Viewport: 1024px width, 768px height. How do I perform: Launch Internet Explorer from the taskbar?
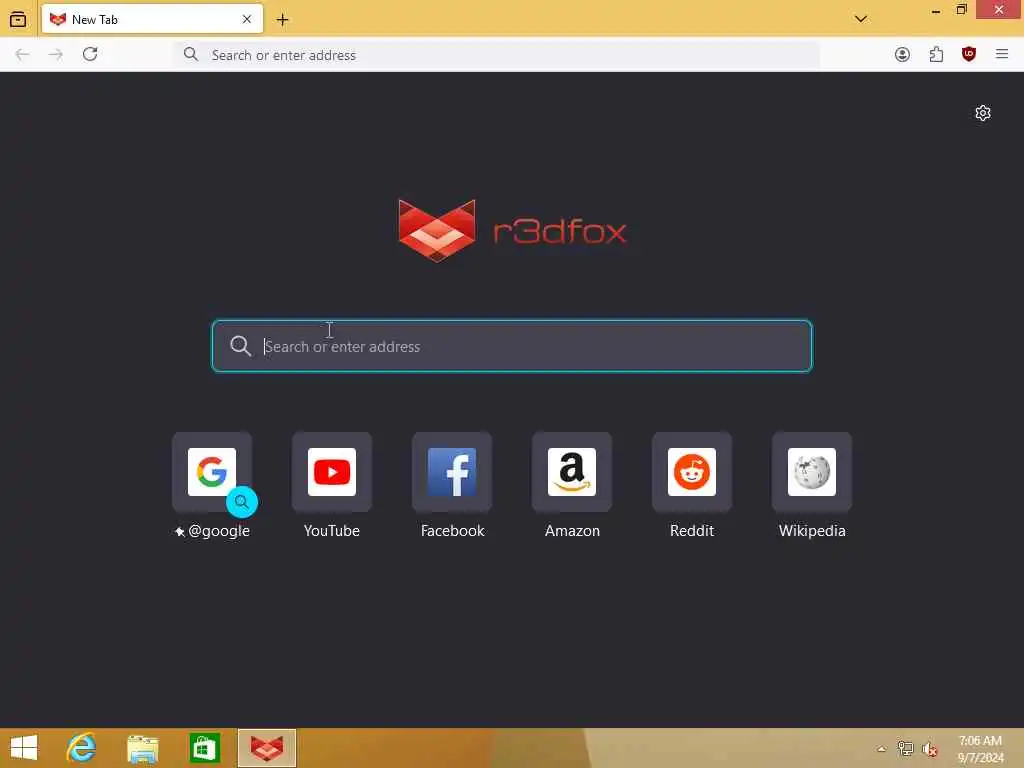81,748
